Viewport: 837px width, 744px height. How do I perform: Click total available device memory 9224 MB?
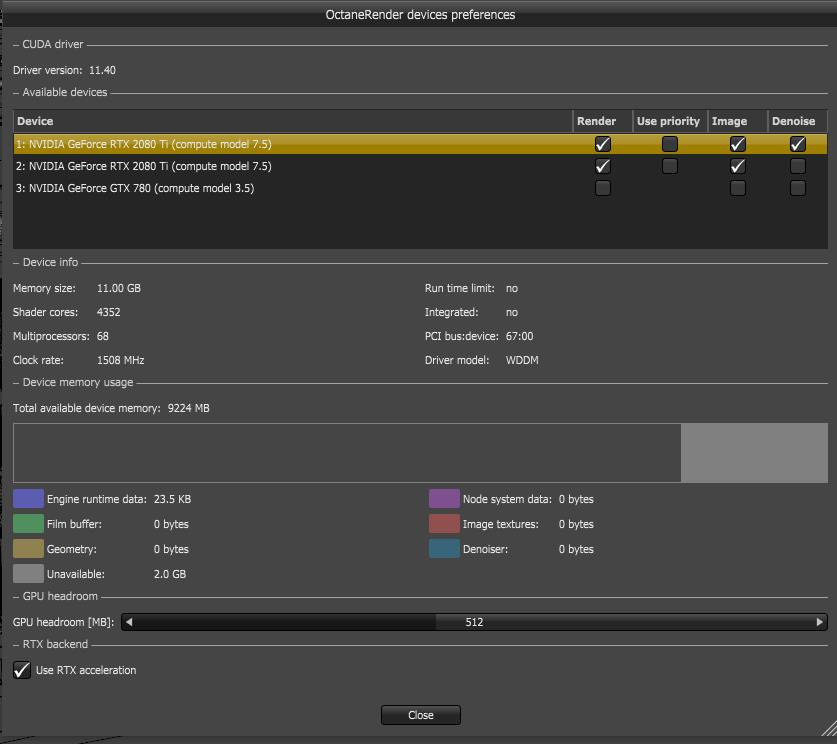pyautogui.click(x=188, y=408)
